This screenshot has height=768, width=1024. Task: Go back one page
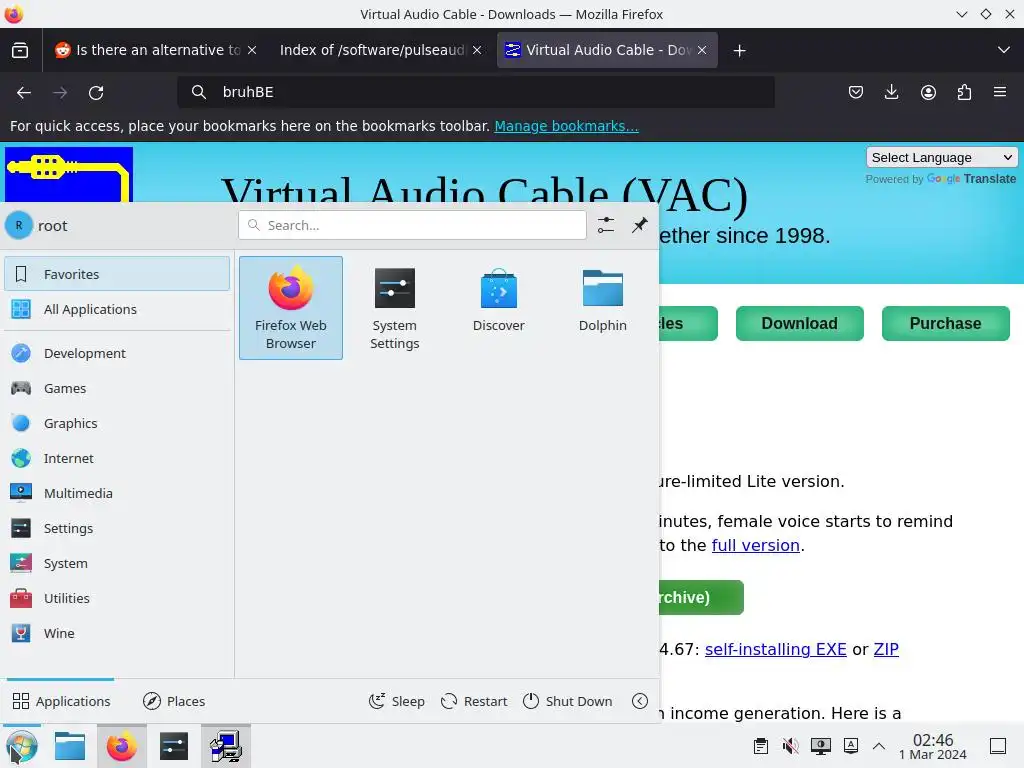24,93
